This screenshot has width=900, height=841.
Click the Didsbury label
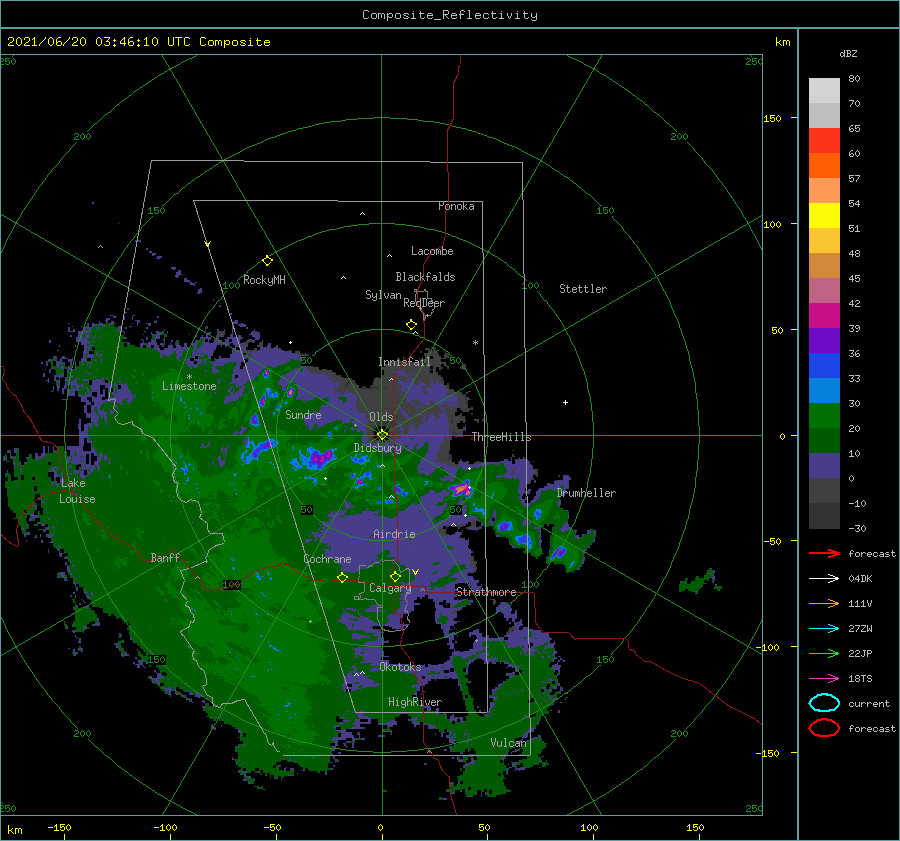coord(378,448)
